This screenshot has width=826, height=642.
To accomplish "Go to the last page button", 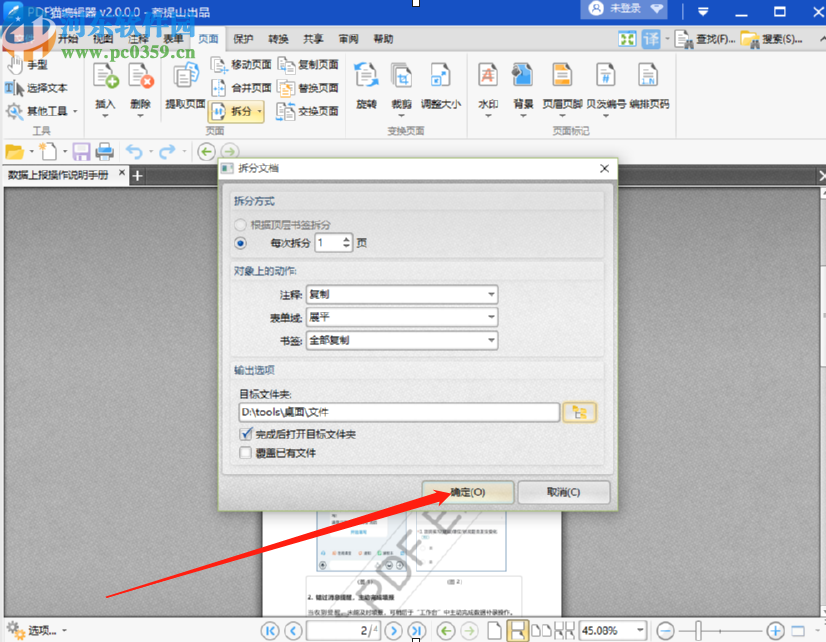I will pyautogui.click(x=416, y=630).
